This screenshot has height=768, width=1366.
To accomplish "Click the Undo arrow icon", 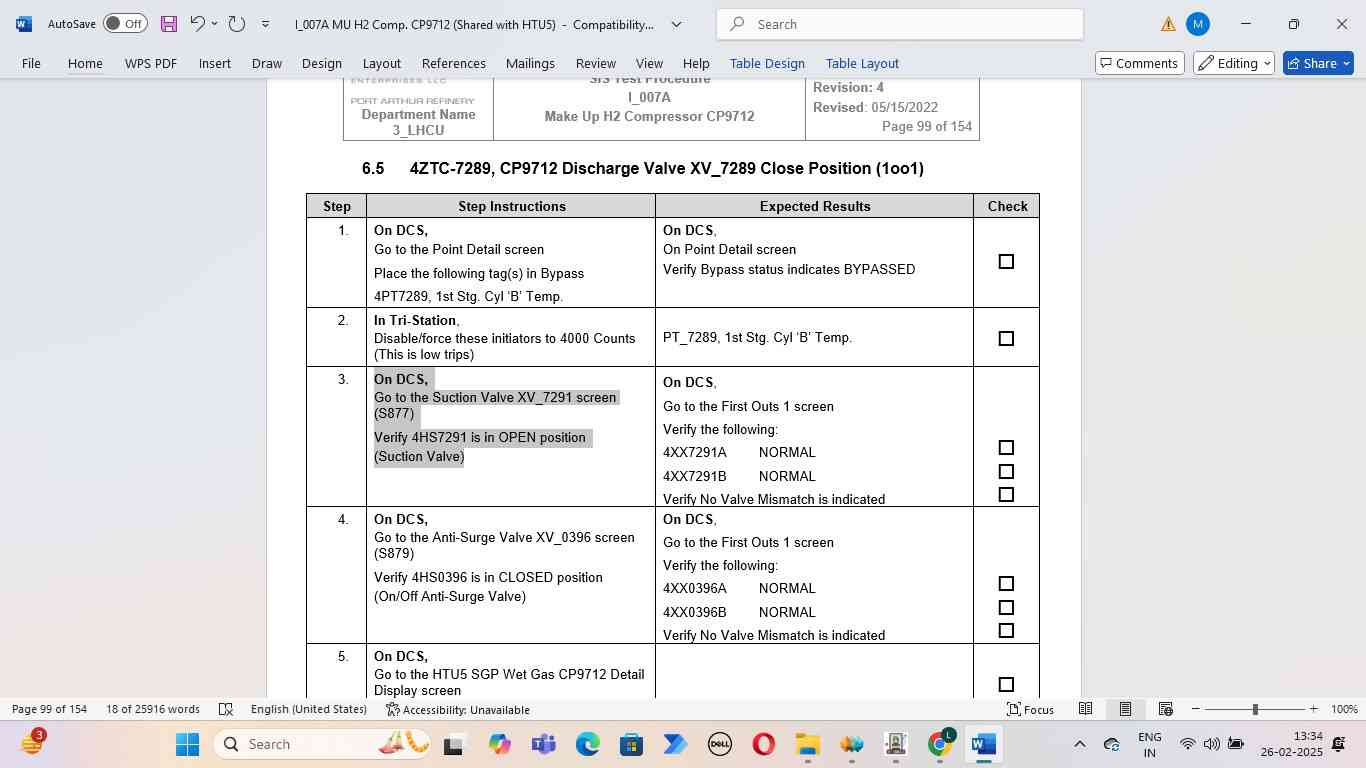I will (x=197, y=24).
